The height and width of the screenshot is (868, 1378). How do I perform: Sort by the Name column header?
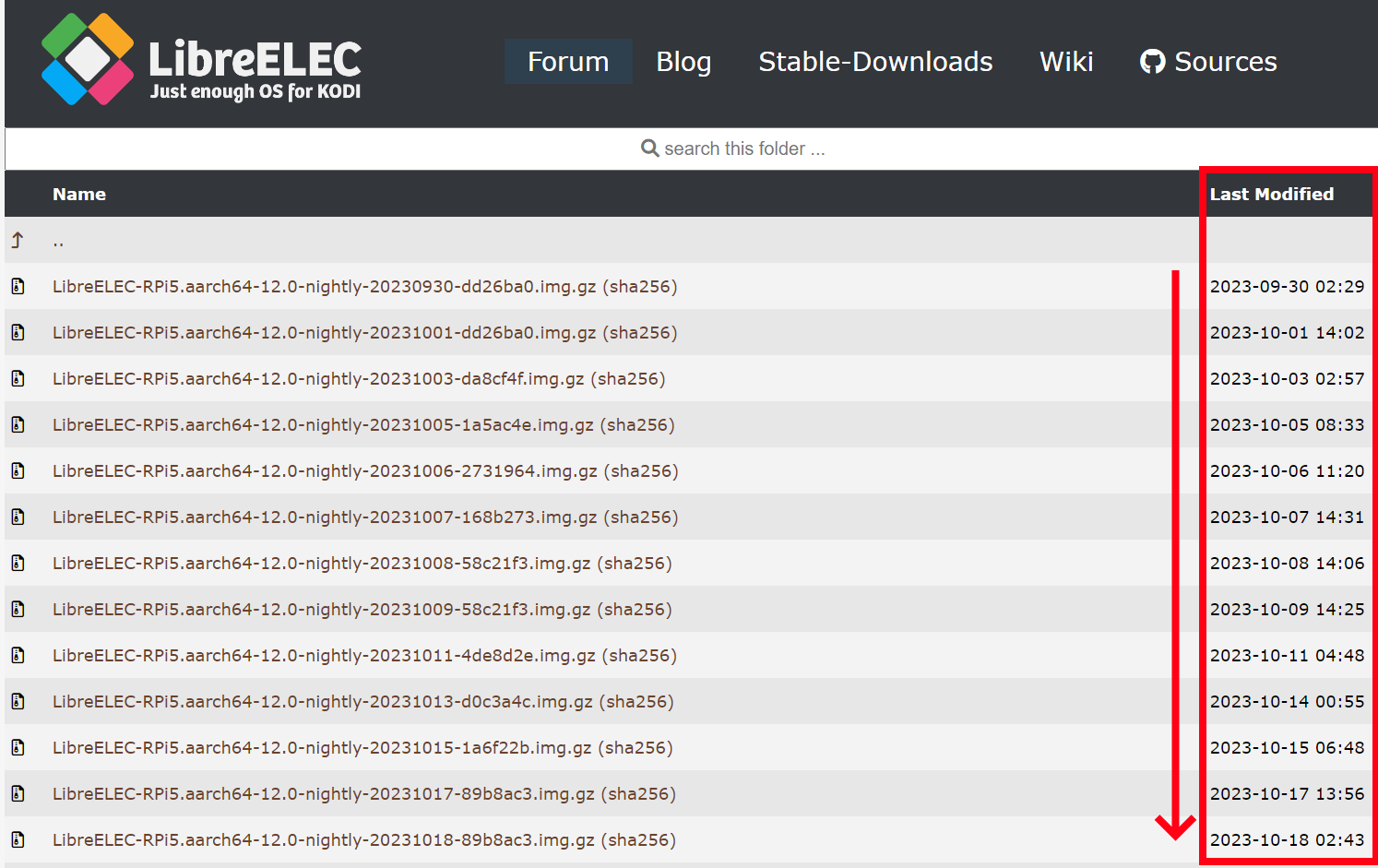(79, 195)
